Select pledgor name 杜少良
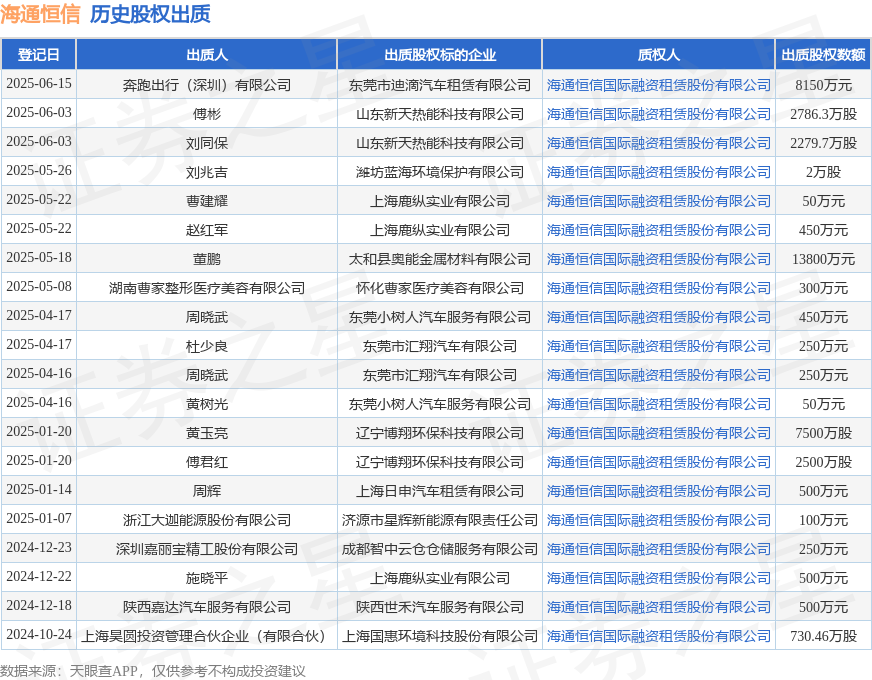Viewport: 872px width, 680px height. click(x=206, y=346)
